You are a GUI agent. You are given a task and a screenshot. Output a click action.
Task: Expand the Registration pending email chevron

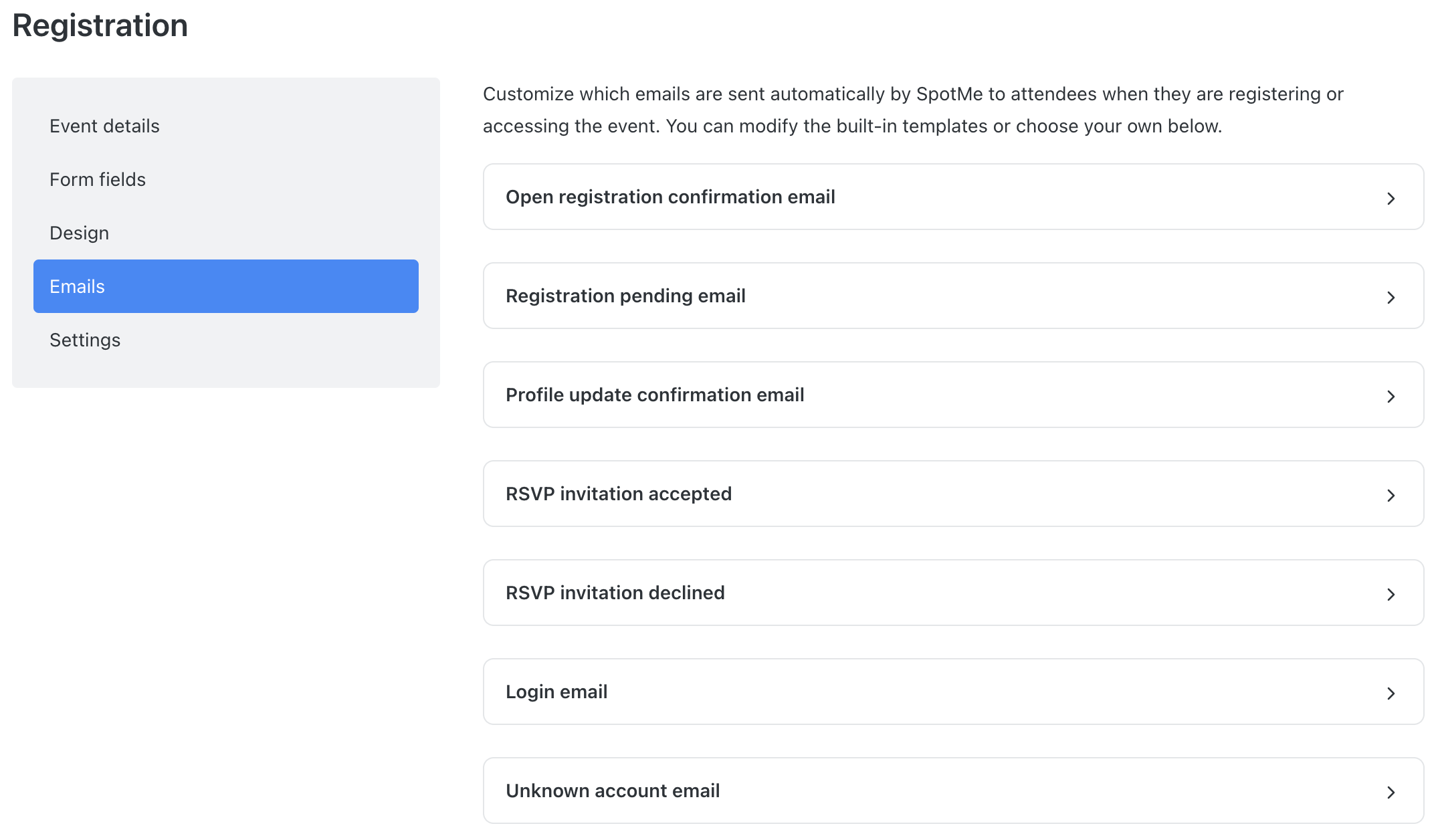pos(1392,297)
